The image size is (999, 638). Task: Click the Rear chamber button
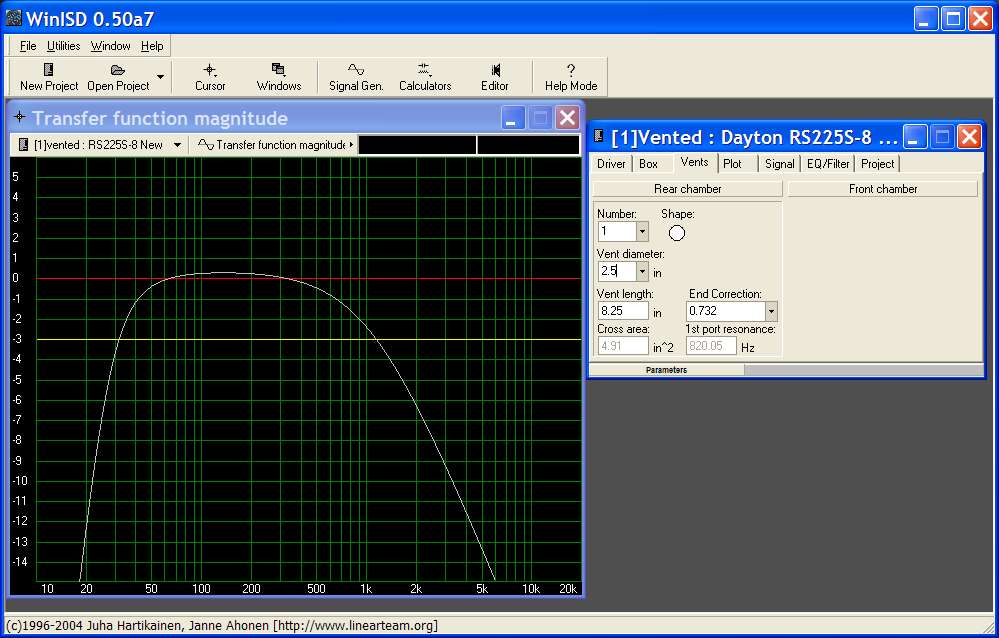[687, 189]
